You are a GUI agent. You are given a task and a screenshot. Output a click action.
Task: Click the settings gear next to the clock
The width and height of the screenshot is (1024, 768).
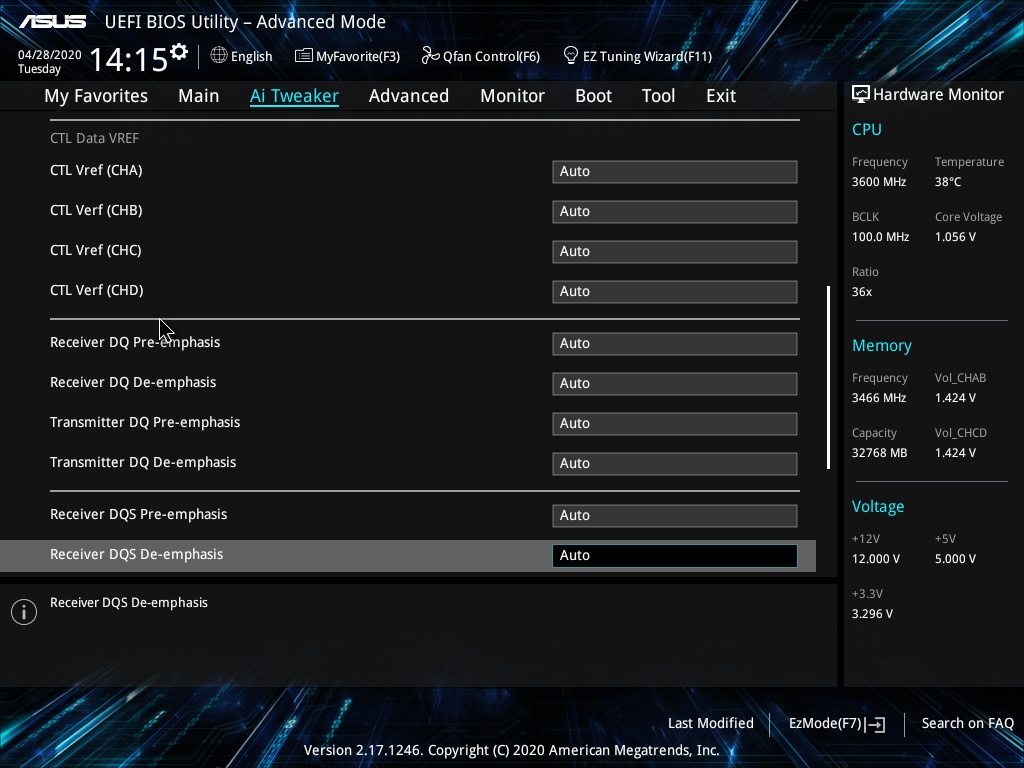tap(179, 52)
